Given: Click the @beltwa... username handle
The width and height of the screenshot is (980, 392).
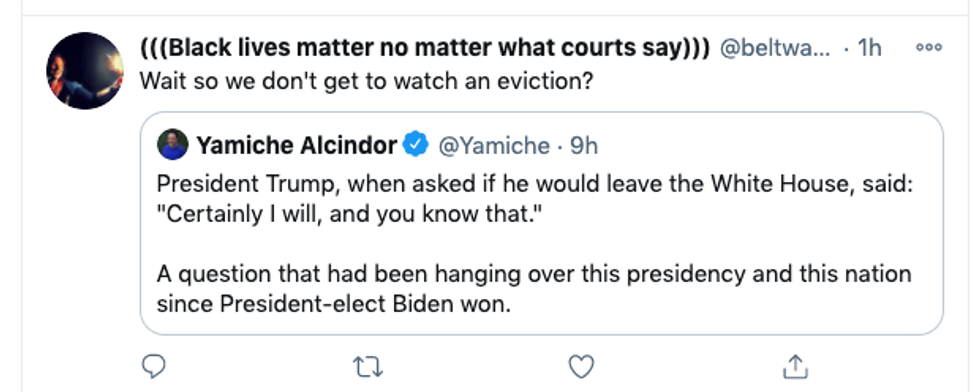Looking at the screenshot, I should click(x=775, y=48).
